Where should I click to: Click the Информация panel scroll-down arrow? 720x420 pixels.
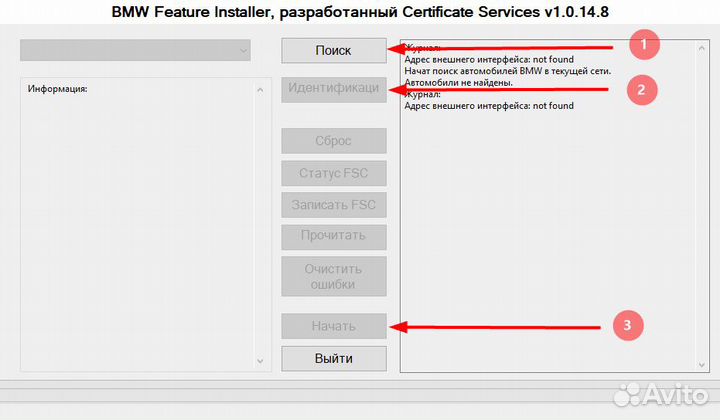258,360
